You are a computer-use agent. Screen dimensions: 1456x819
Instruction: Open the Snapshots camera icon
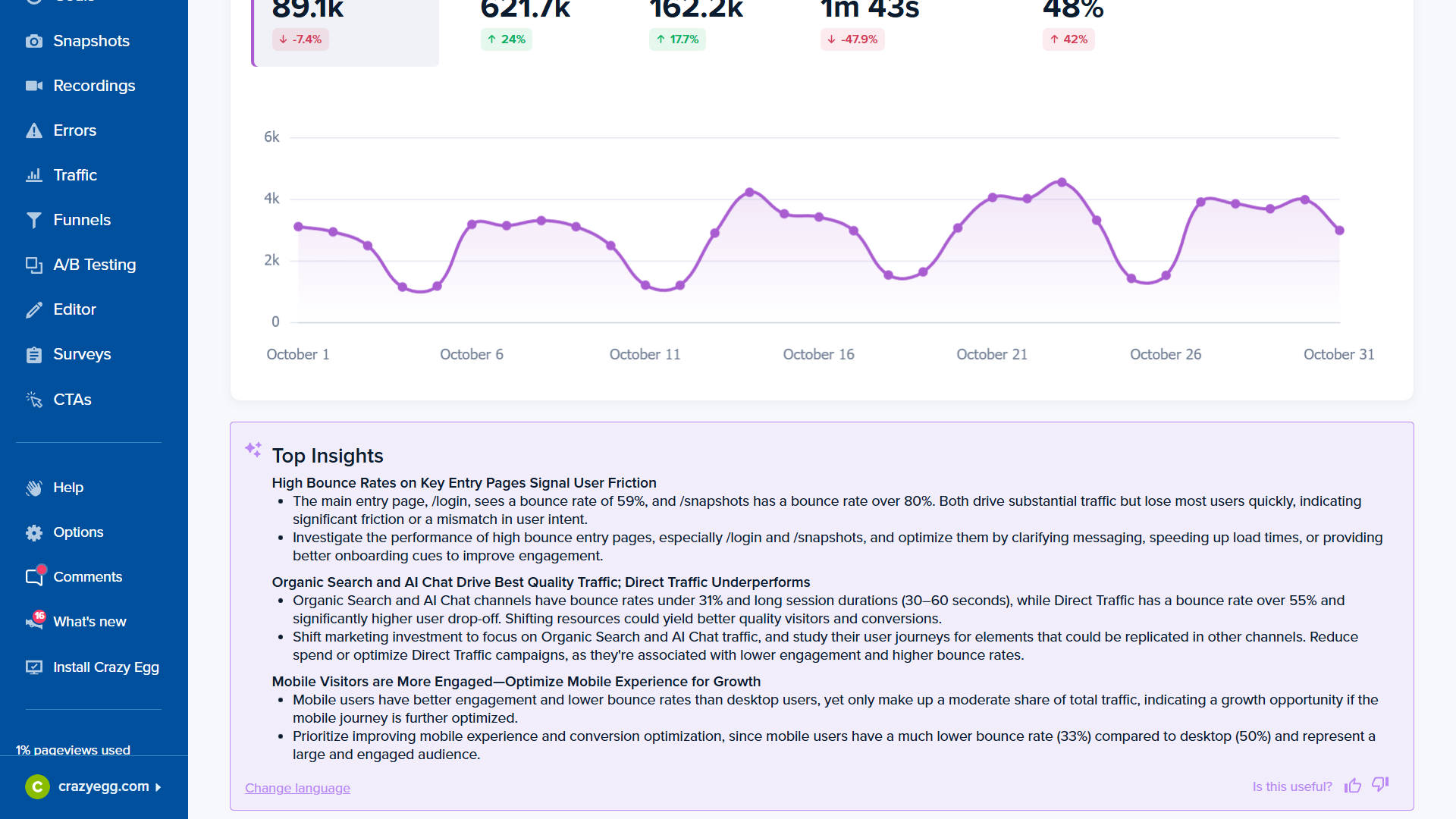[35, 41]
